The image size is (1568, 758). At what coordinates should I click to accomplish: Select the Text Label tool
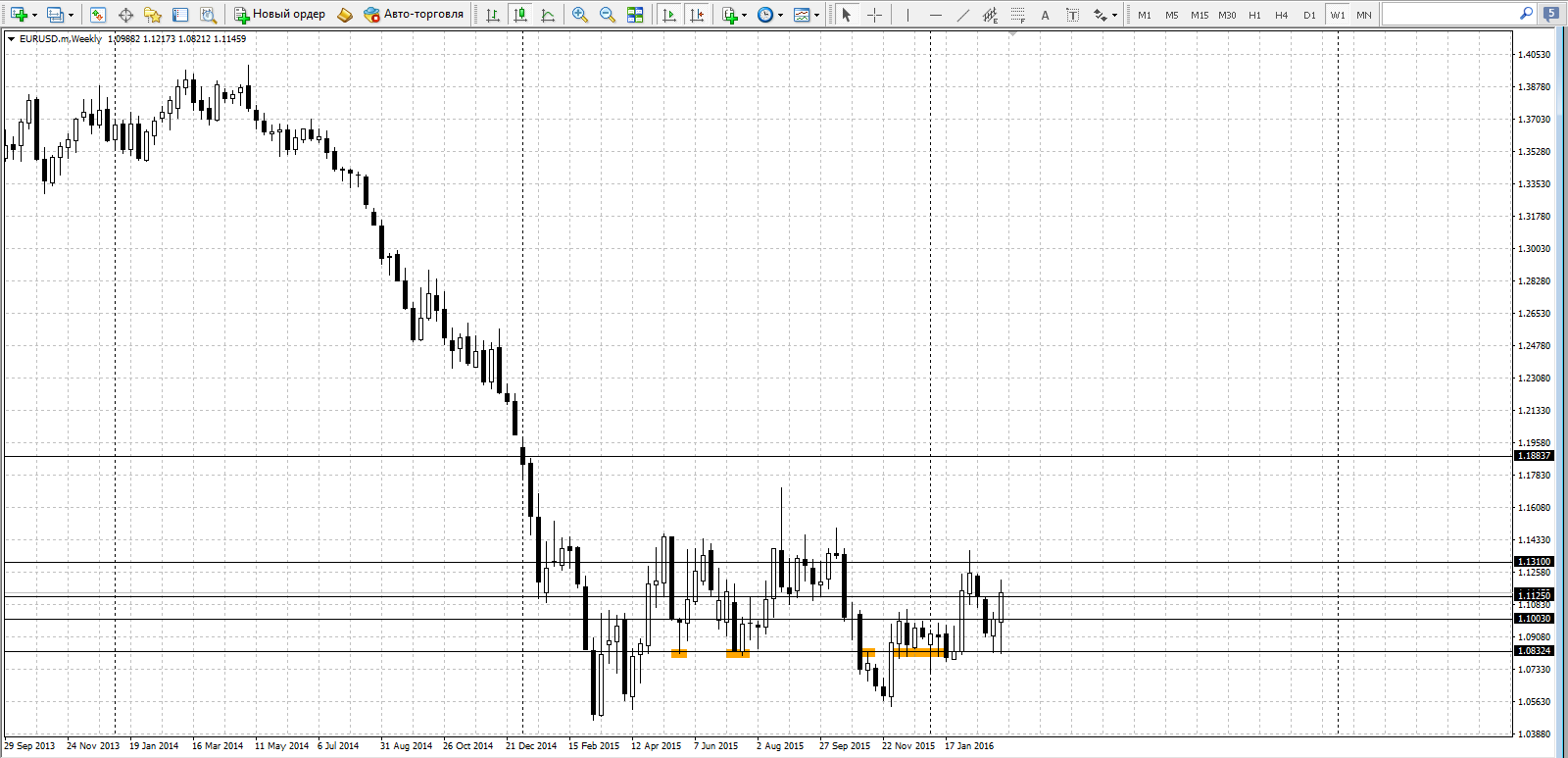click(1072, 15)
